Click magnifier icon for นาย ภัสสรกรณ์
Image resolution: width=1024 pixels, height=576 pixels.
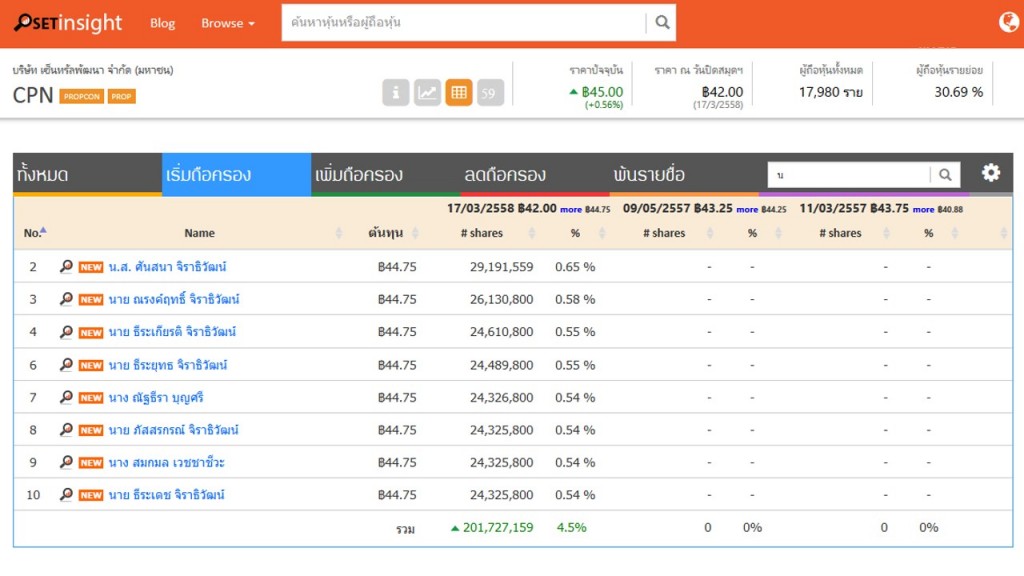point(66,430)
